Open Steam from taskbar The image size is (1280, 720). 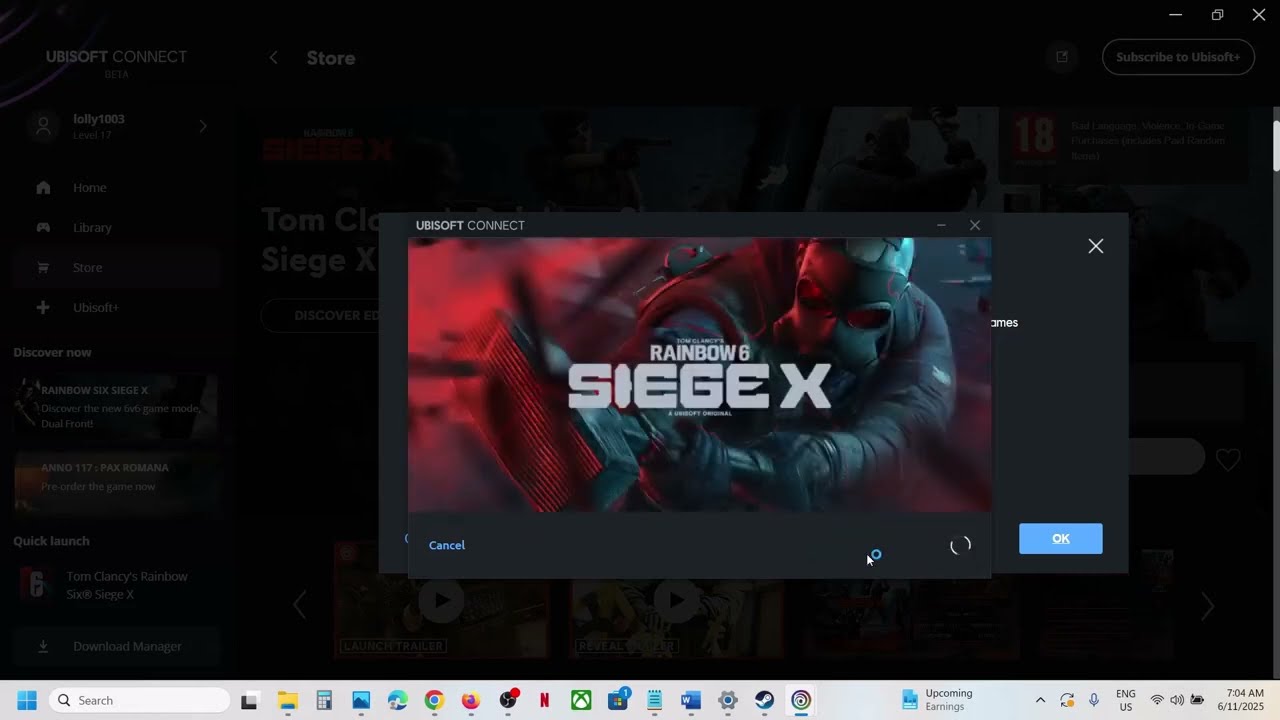[x=764, y=700]
